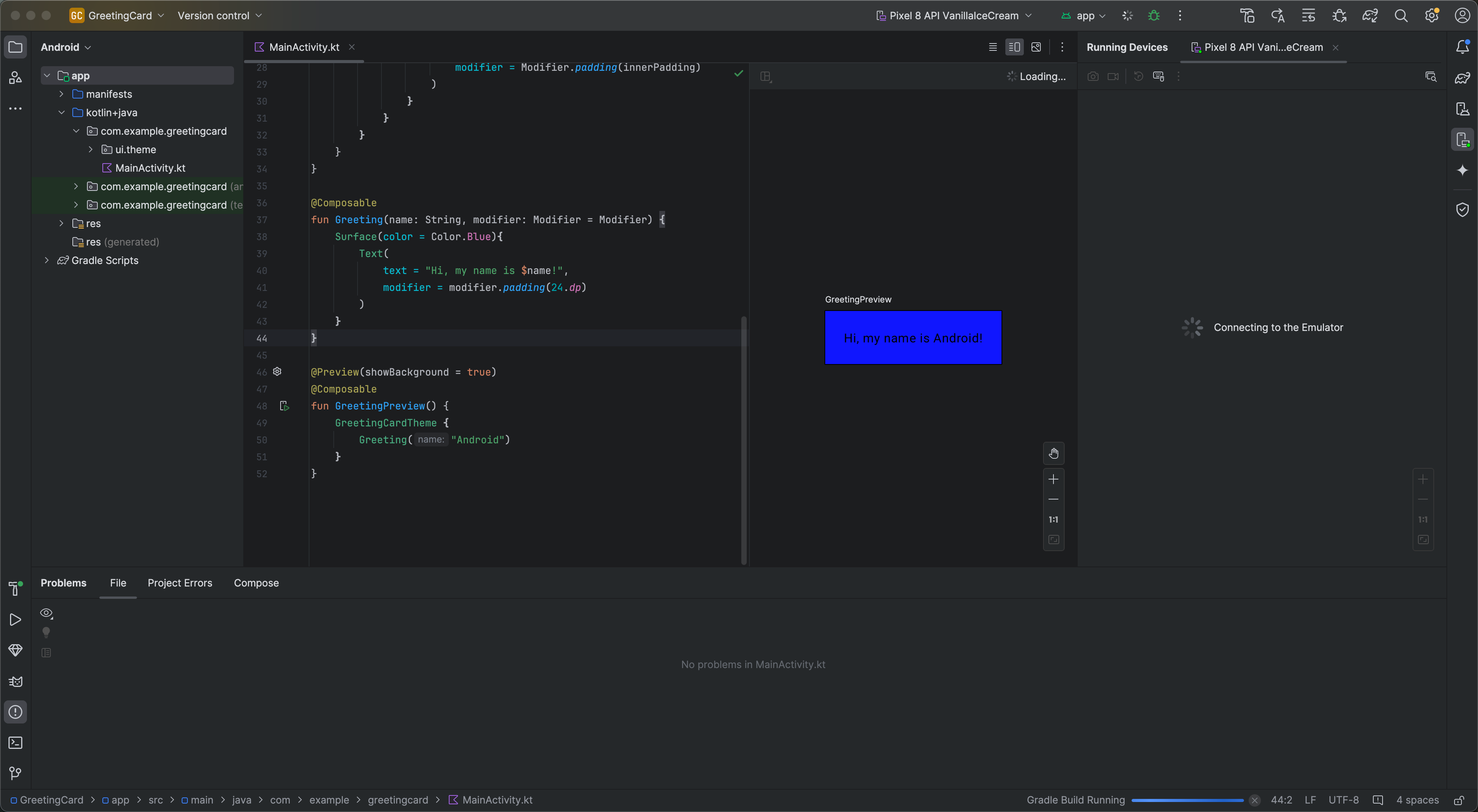Open App Quality Insights gem icon
Viewport: 1478px width, 812px height.
(x=15, y=650)
